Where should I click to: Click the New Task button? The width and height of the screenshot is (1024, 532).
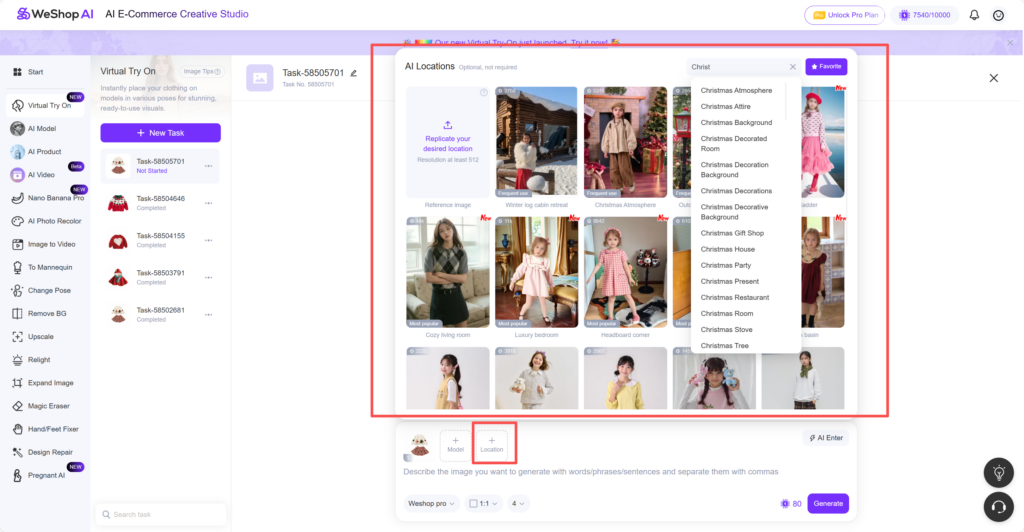[x=161, y=133]
